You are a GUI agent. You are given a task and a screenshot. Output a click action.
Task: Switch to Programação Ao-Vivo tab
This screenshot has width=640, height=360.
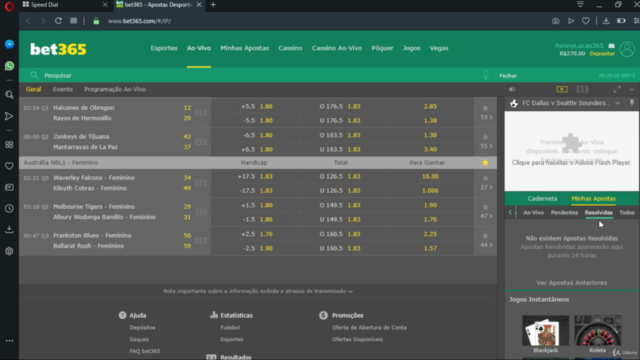click(x=115, y=89)
